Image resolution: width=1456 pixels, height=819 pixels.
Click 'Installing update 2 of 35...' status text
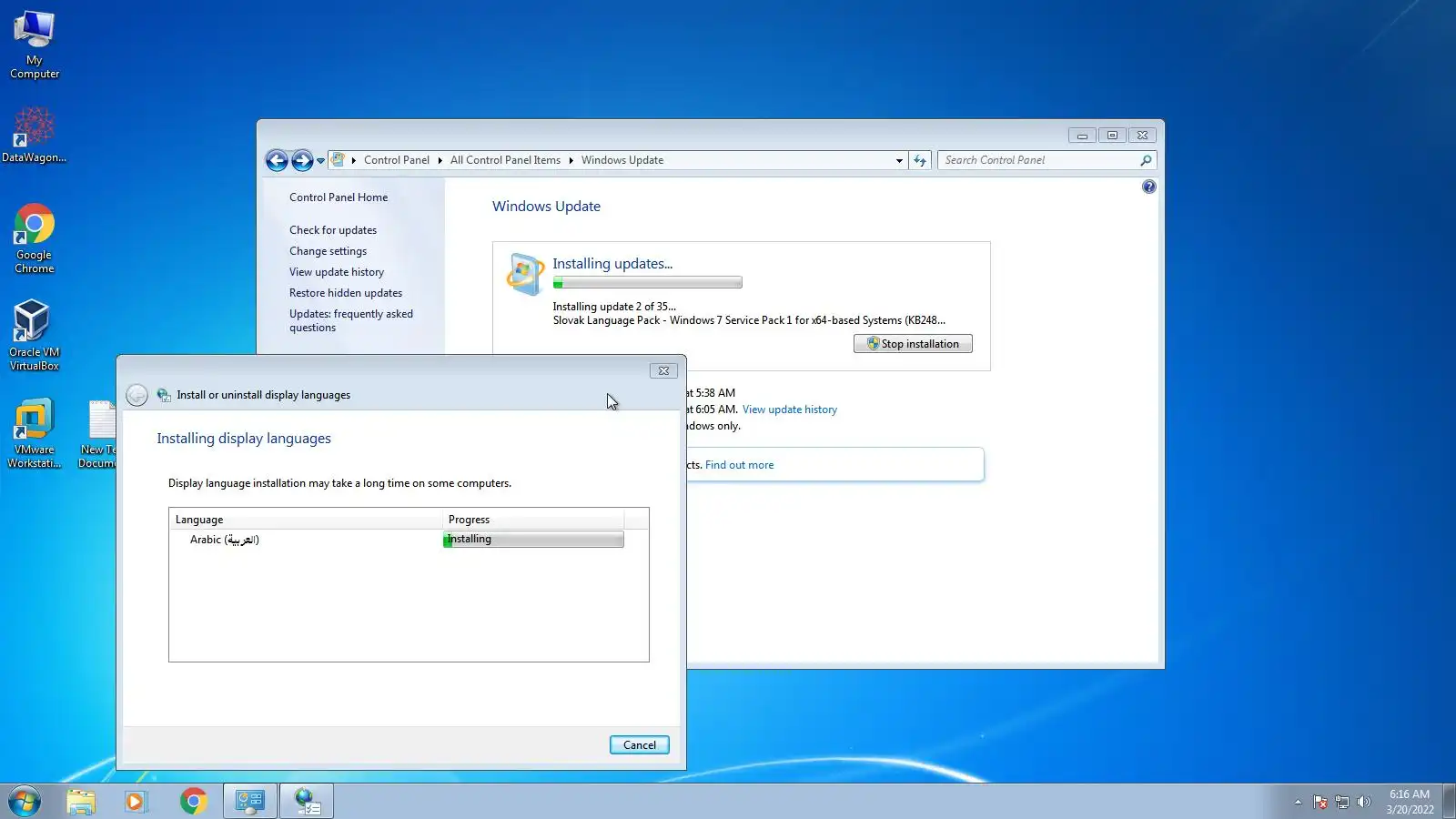click(x=614, y=307)
